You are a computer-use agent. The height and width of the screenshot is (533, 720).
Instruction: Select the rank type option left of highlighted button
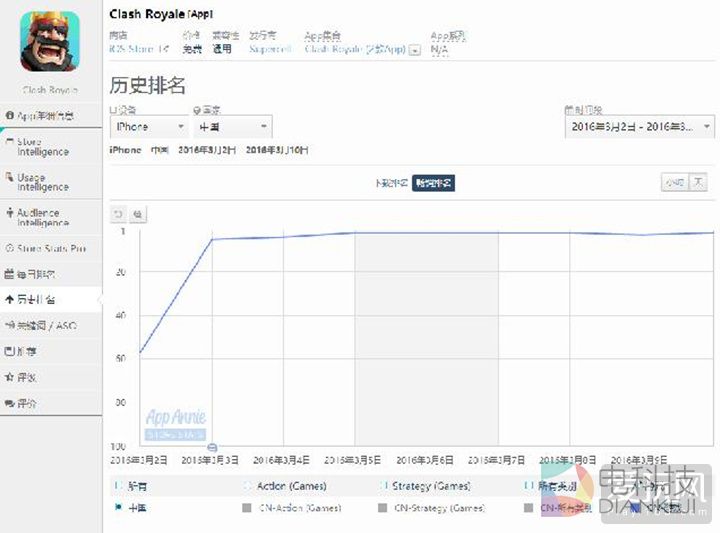click(x=392, y=183)
